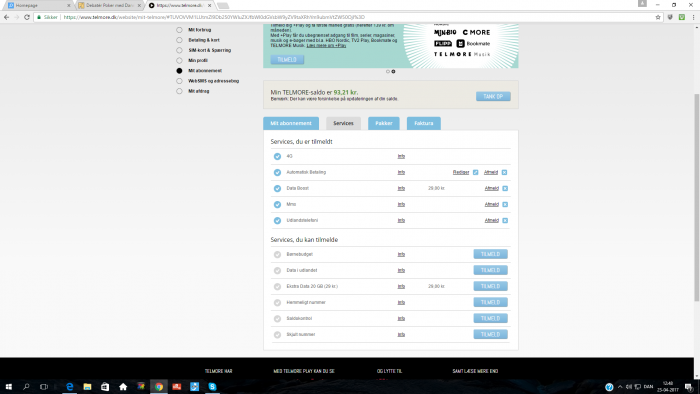
Task: Click TILMELD for Ekstra Data 20 GB
Action: click(490, 286)
